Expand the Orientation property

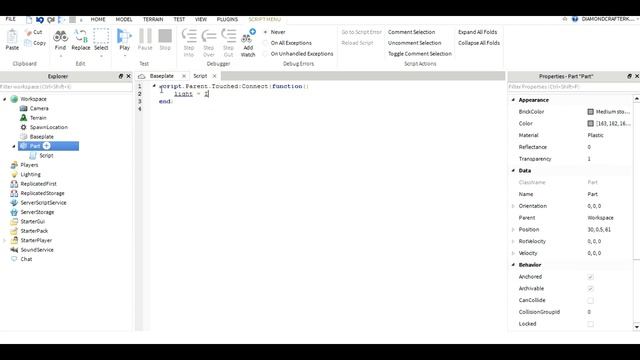click(513, 206)
